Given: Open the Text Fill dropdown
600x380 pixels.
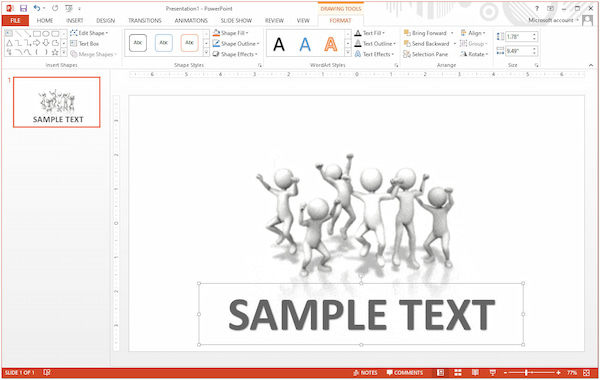Looking at the screenshot, I should (x=370, y=33).
